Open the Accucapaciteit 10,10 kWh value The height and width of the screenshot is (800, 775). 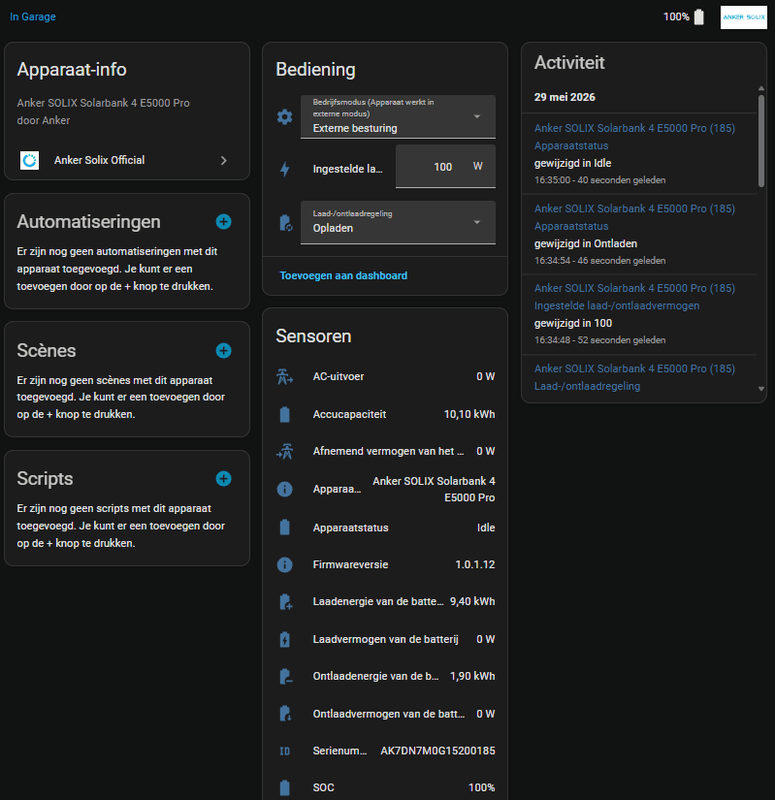click(469, 414)
